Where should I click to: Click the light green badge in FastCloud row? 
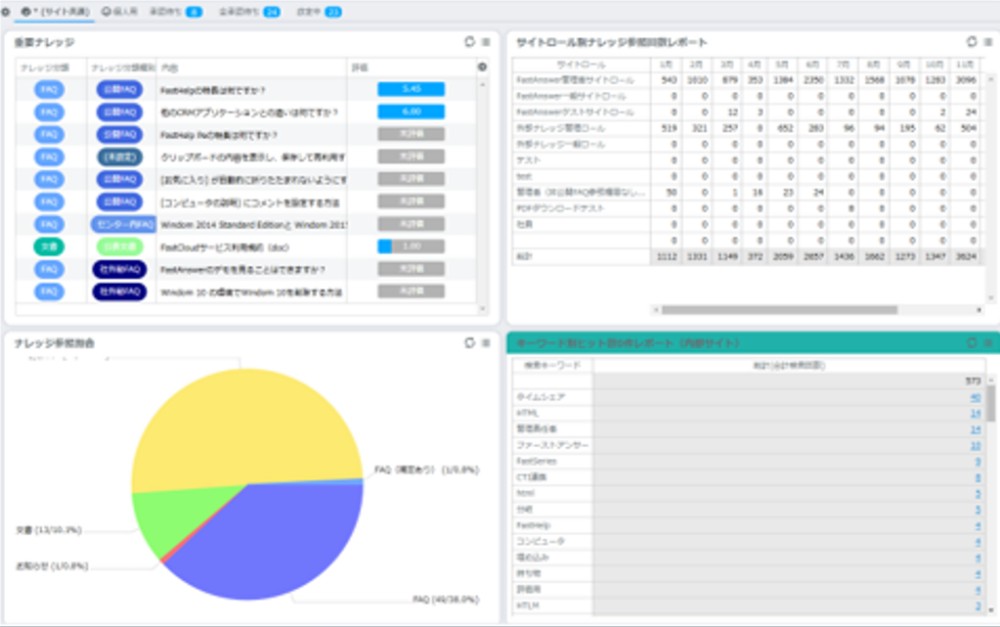pos(120,246)
